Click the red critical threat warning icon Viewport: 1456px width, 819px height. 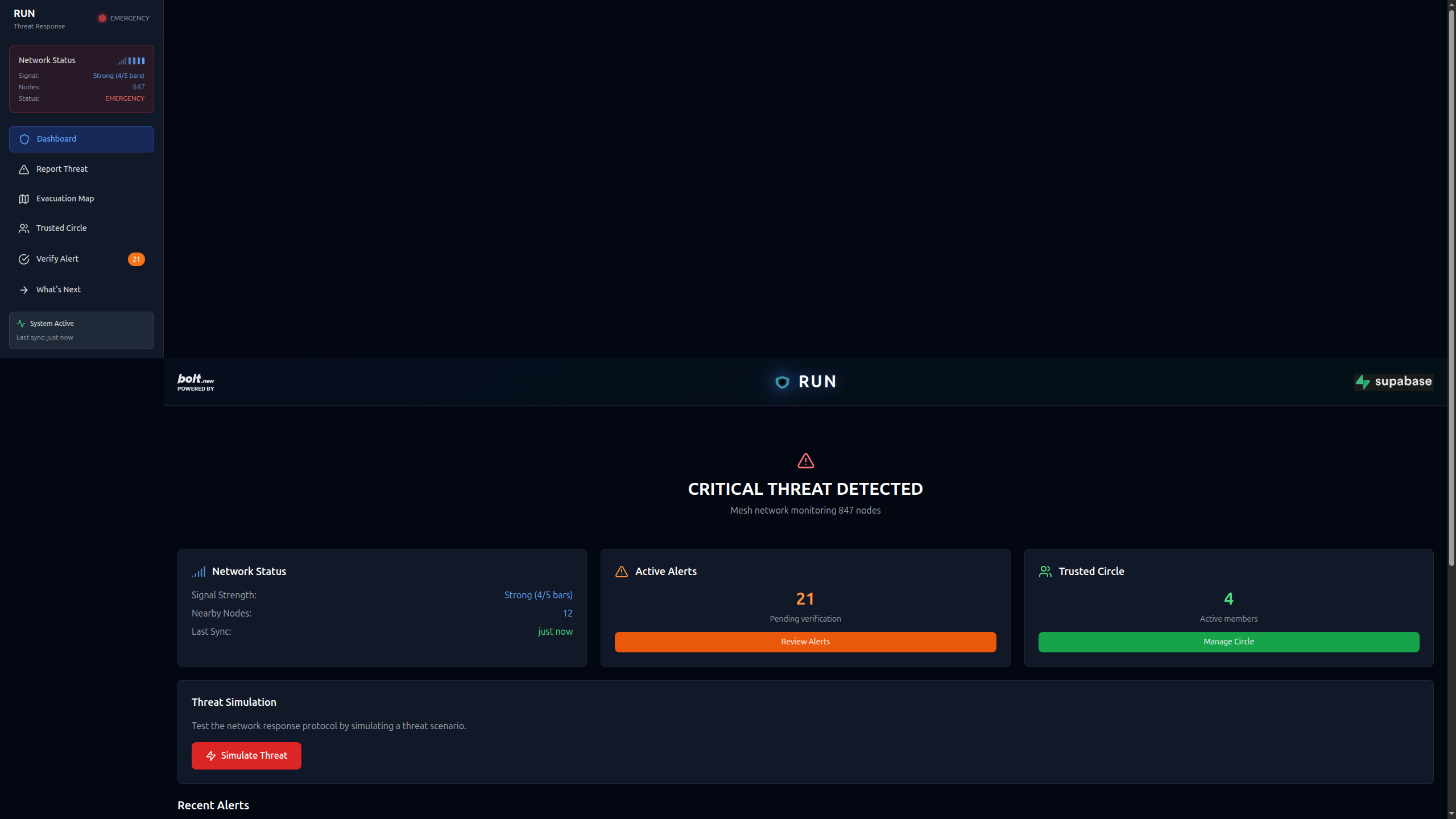805,461
